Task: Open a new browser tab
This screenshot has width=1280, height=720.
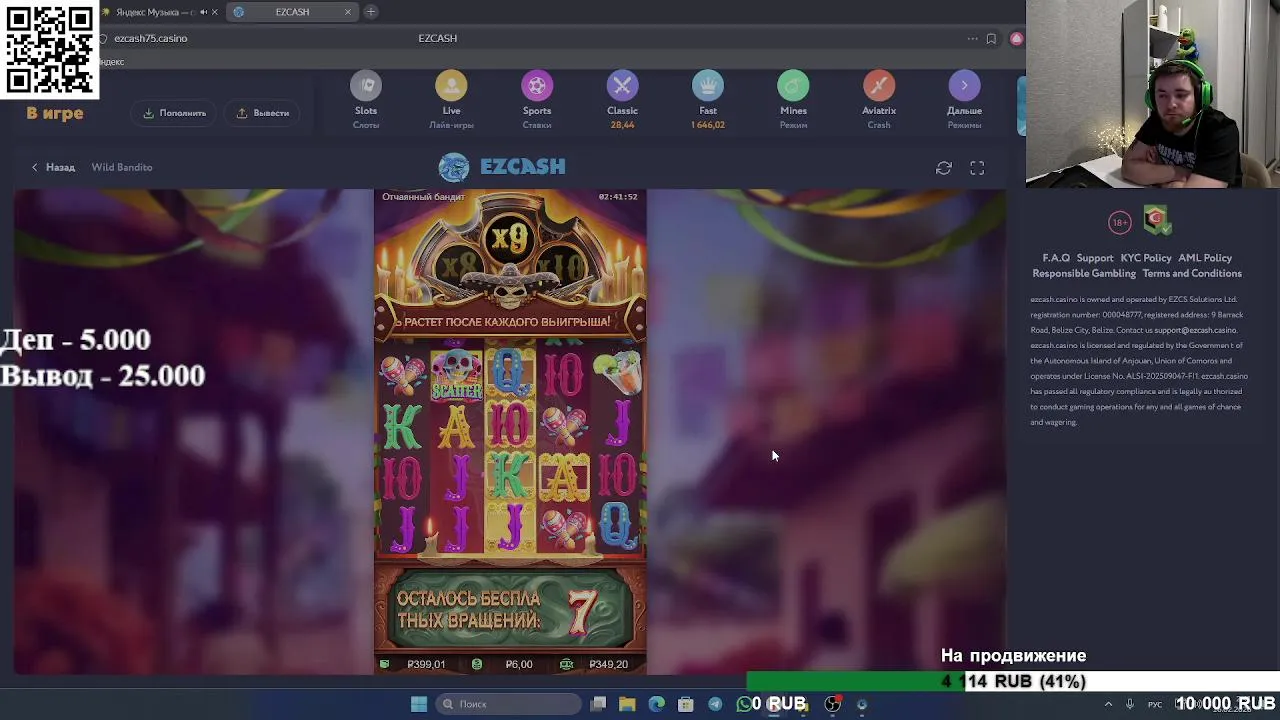Action: pyautogui.click(x=371, y=12)
